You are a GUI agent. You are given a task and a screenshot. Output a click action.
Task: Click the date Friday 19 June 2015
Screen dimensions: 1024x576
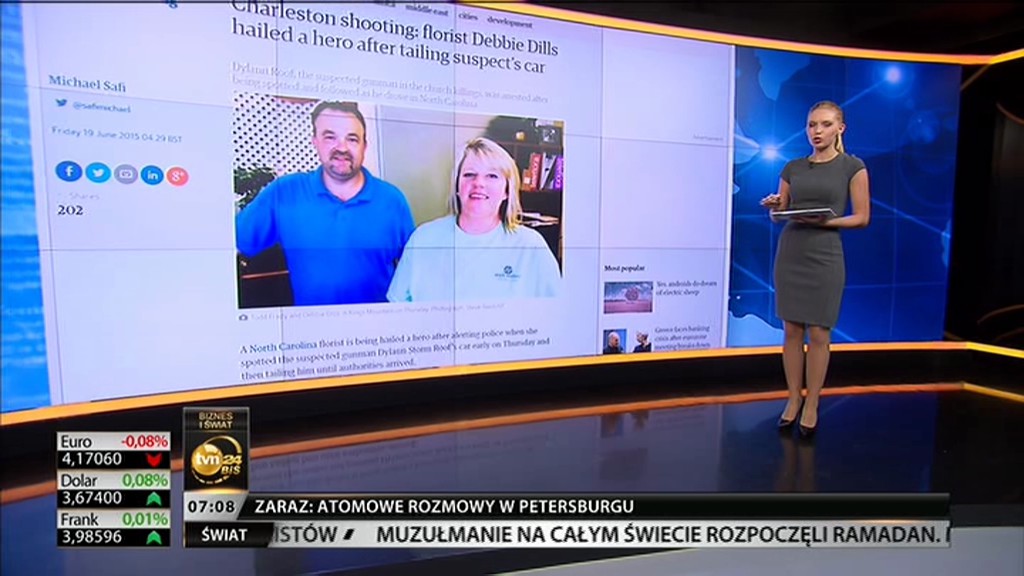117,135
